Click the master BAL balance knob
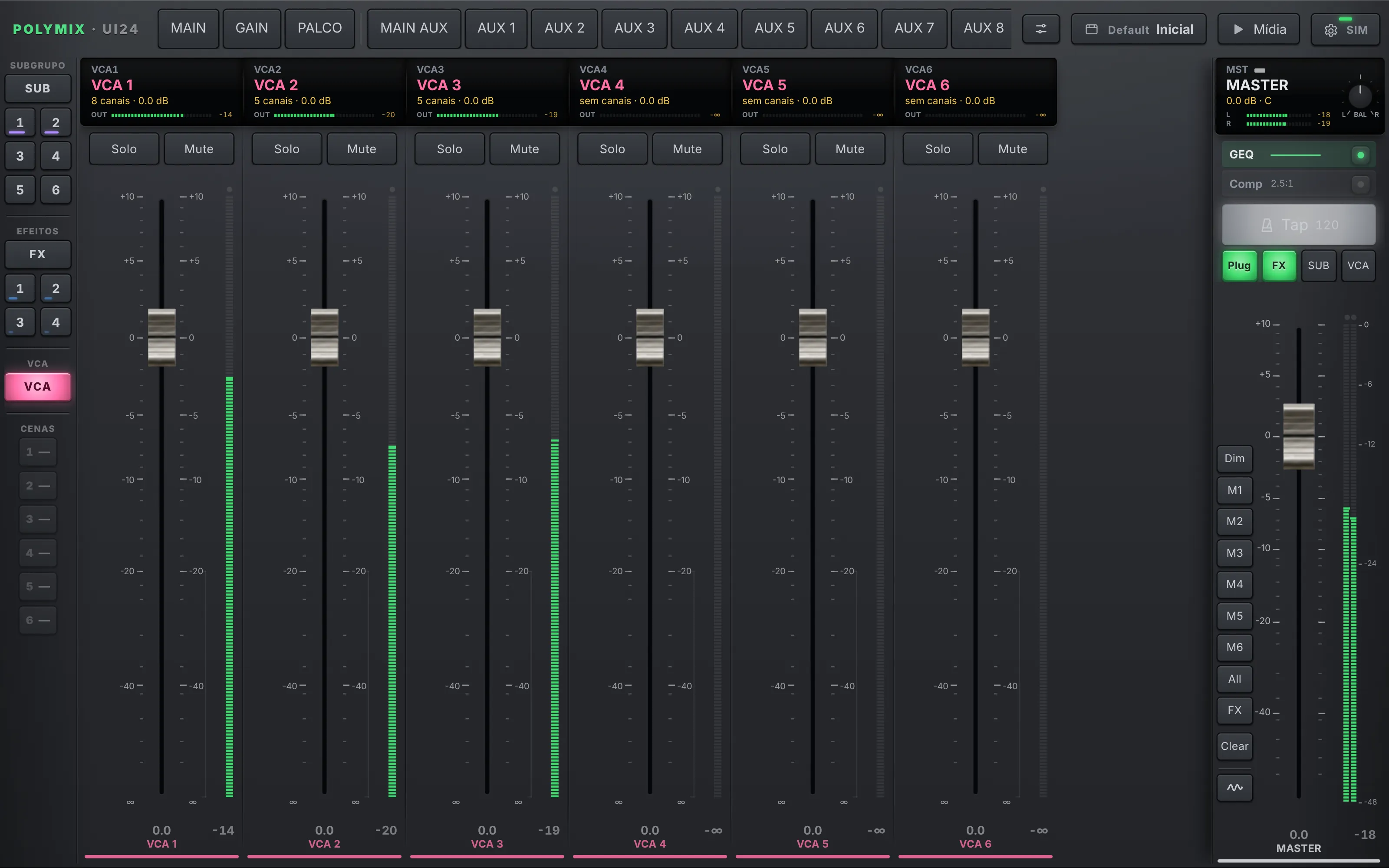1389x868 pixels. point(1360,95)
